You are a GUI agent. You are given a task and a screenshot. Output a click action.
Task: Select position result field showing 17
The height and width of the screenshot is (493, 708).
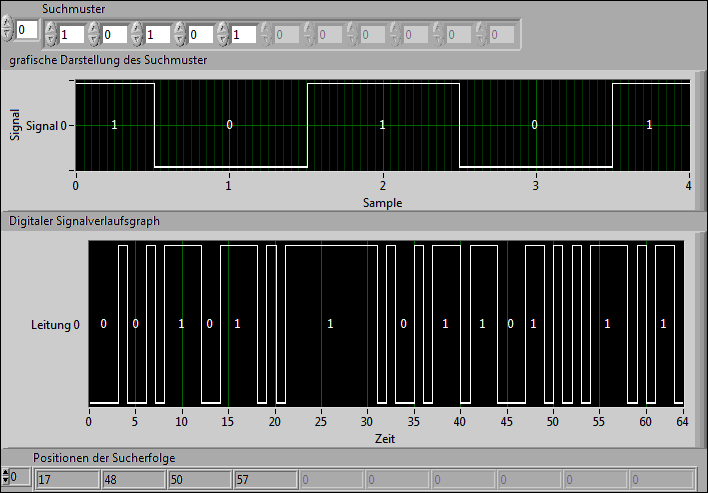[x=68, y=479]
